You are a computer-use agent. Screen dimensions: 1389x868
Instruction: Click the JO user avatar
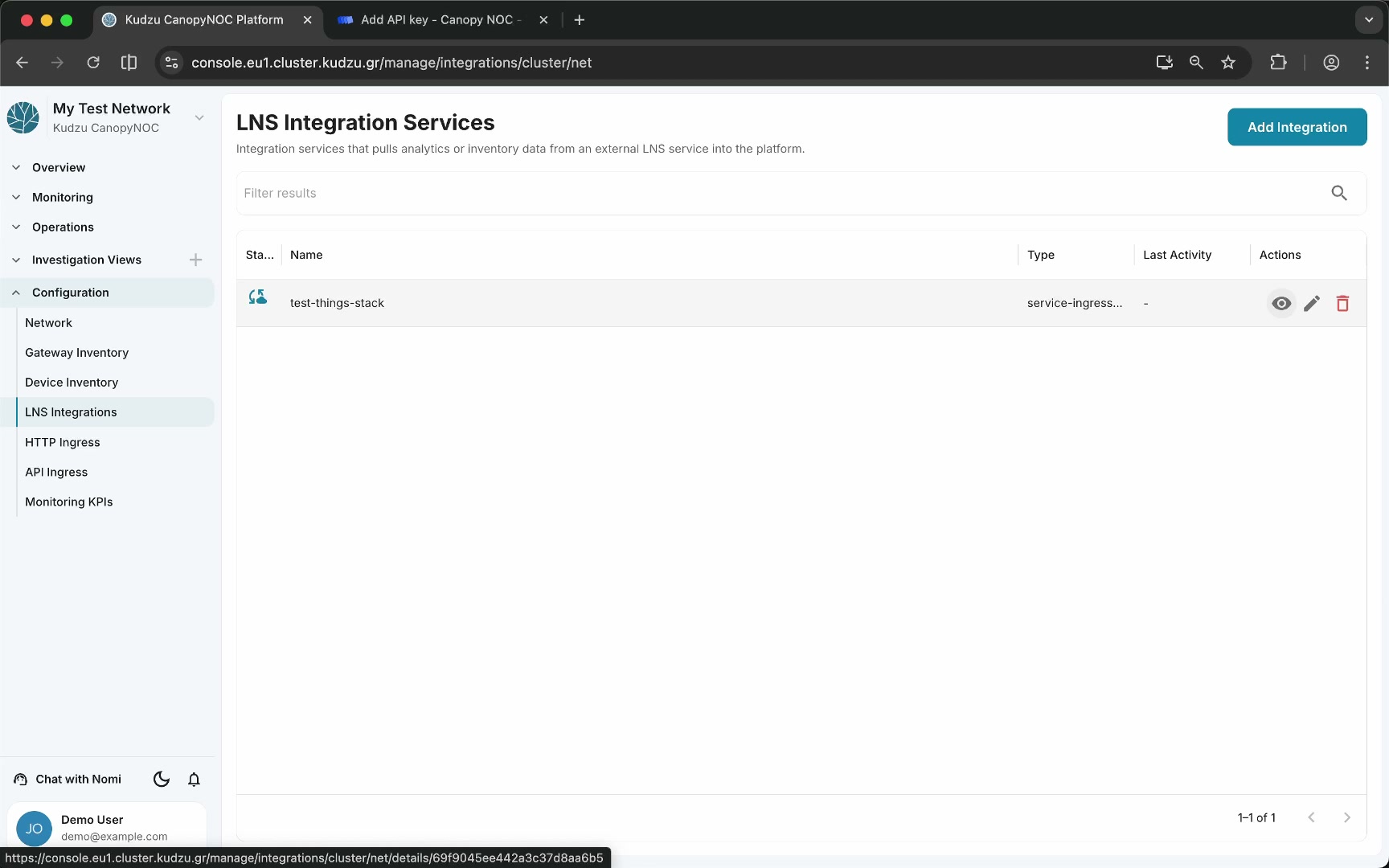[34, 829]
